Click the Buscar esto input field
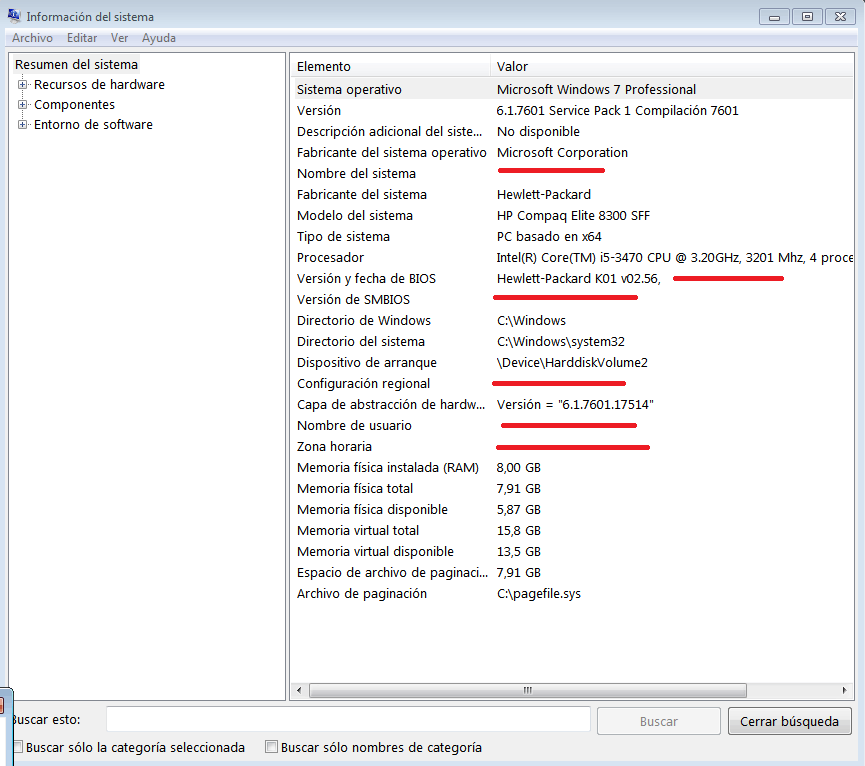Viewport: 865px width, 766px height. tap(348, 719)
